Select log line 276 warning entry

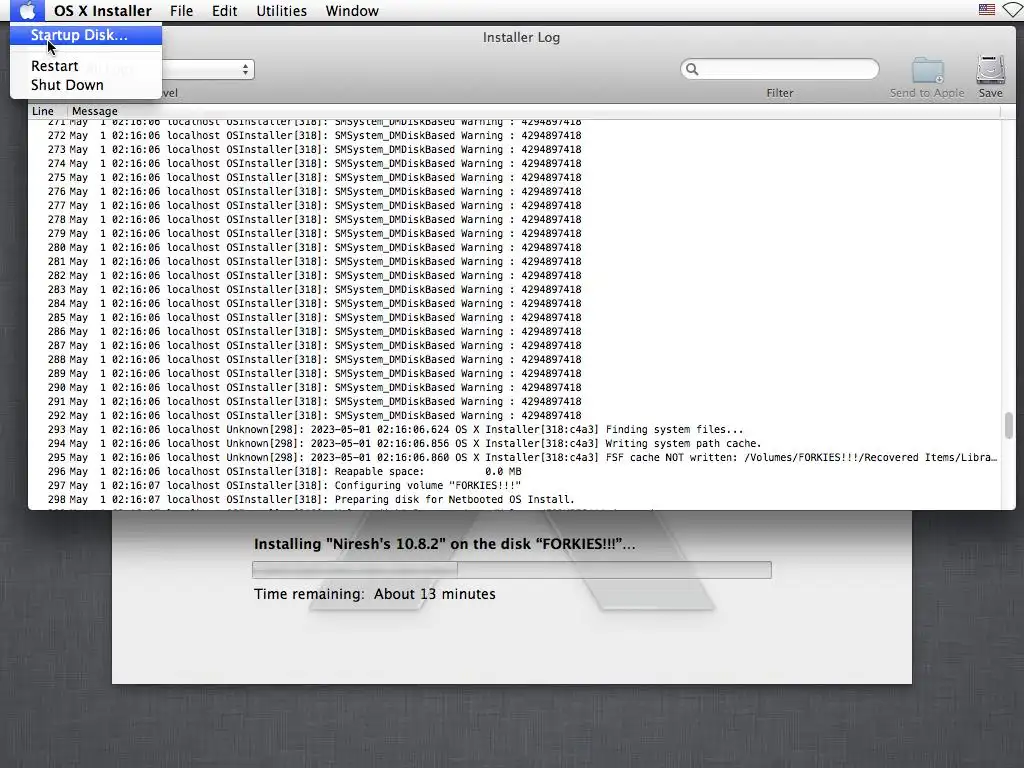click(x=515, y=191)
